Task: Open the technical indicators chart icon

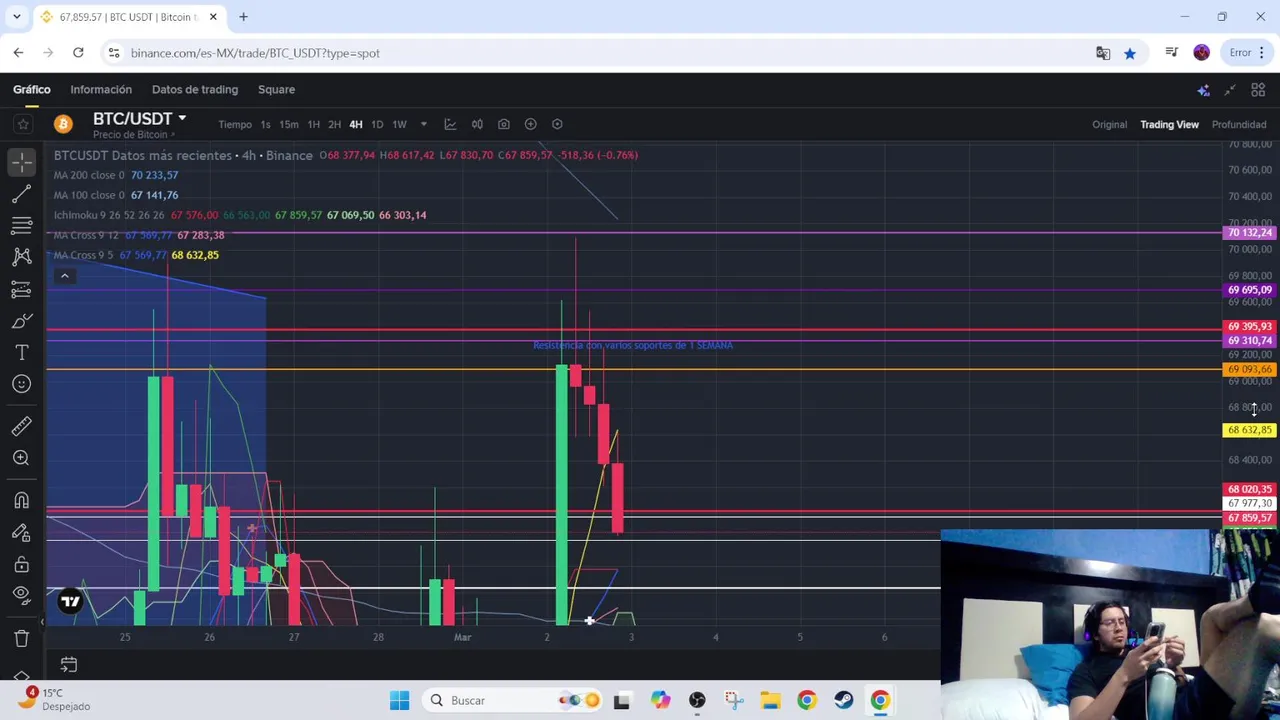Action: 450,124
